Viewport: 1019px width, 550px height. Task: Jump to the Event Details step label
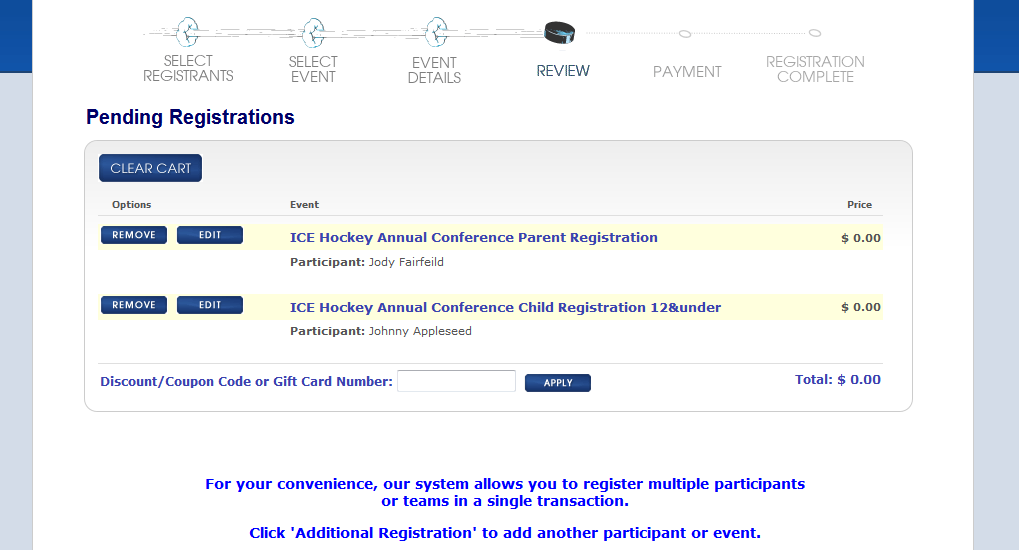tap(434, 70)
